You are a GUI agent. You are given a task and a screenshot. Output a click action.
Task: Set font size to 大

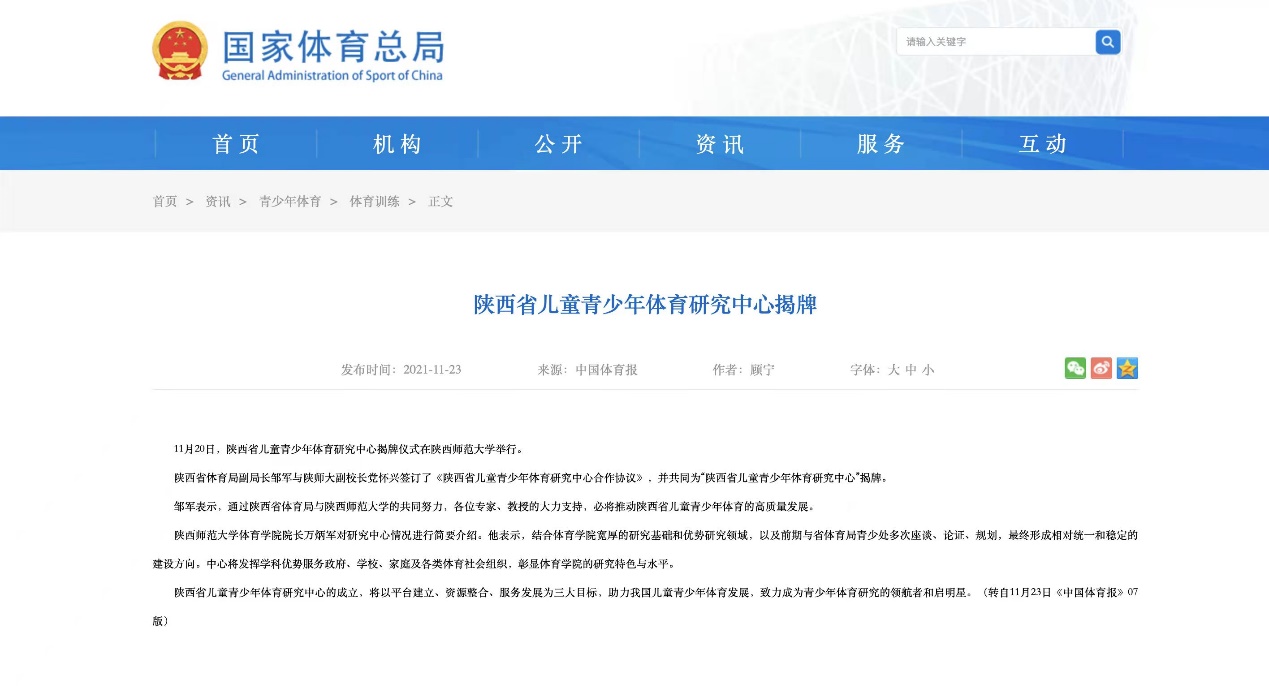pos(894,370)
